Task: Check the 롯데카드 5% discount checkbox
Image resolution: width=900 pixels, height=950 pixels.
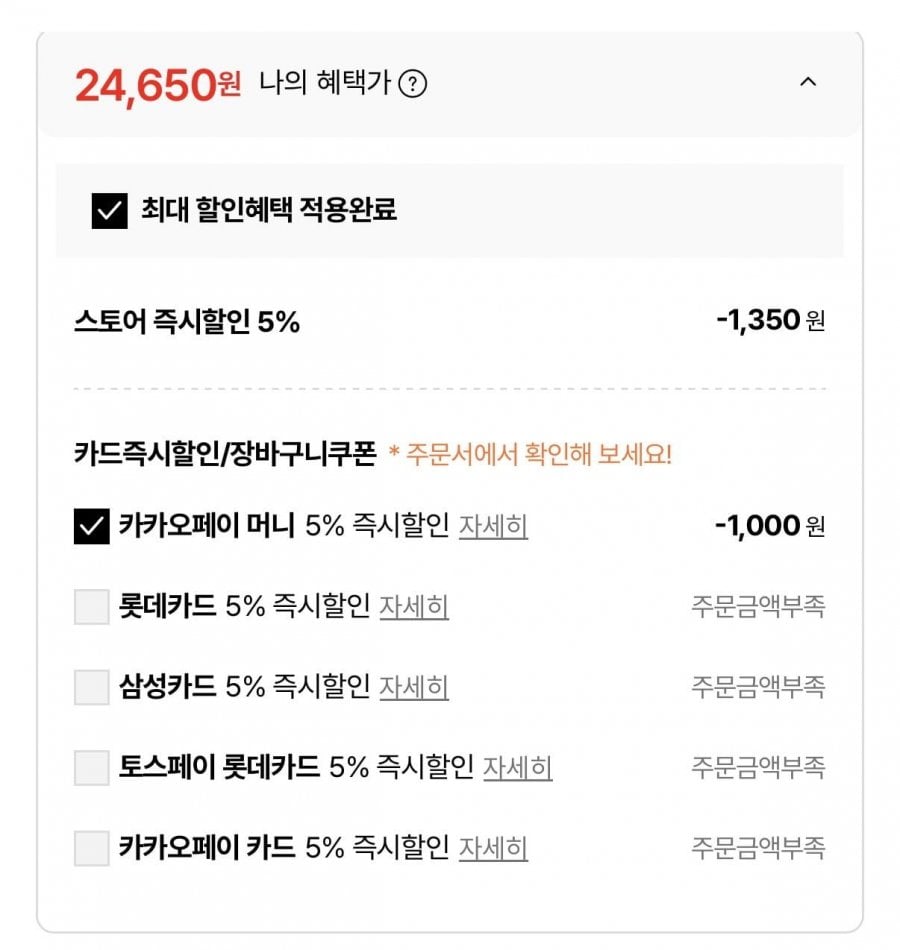Action: click(92, 607)
